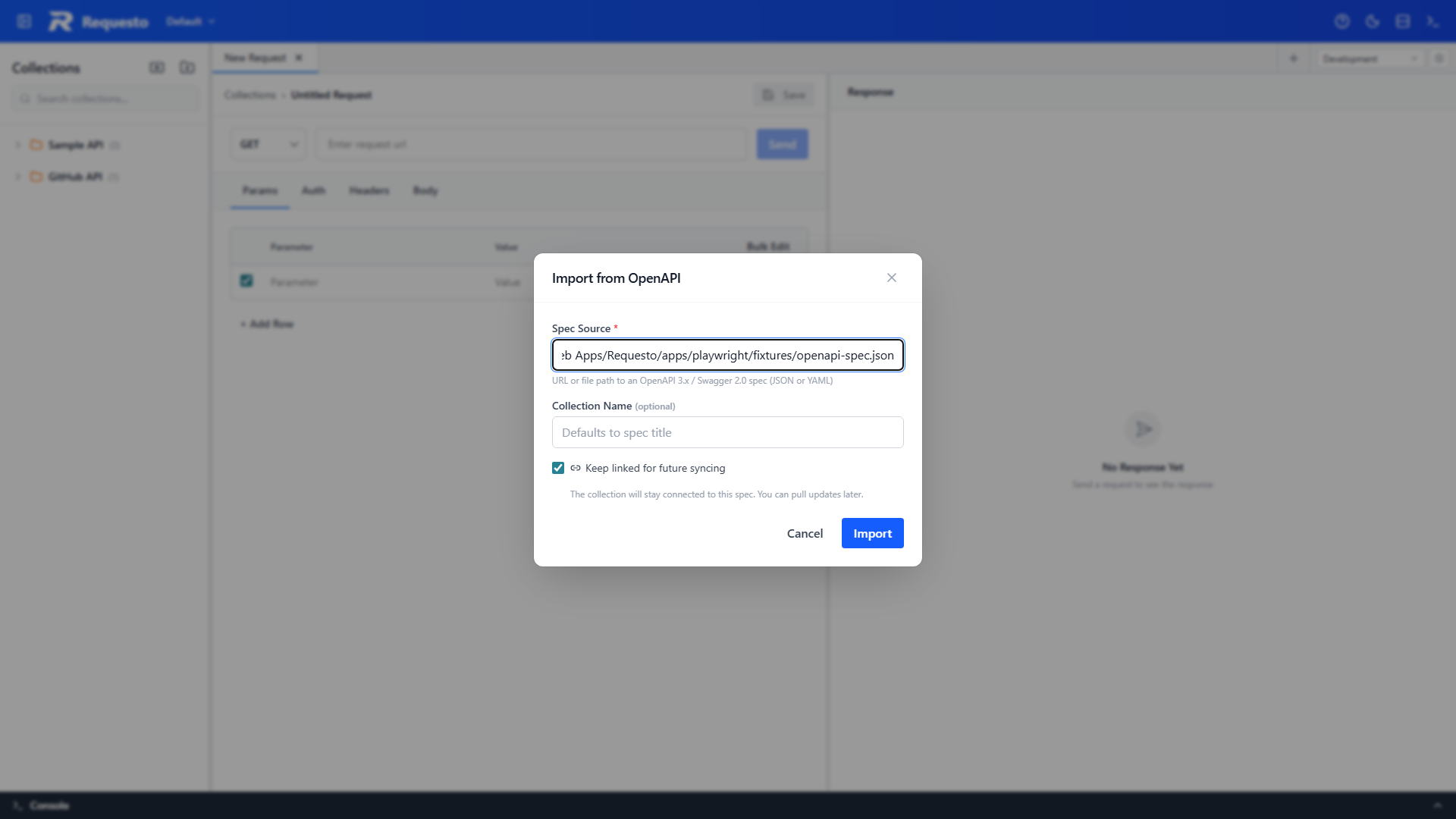
Task: Open the Requesto history icon in top bar
Action: pos(1342,21)
